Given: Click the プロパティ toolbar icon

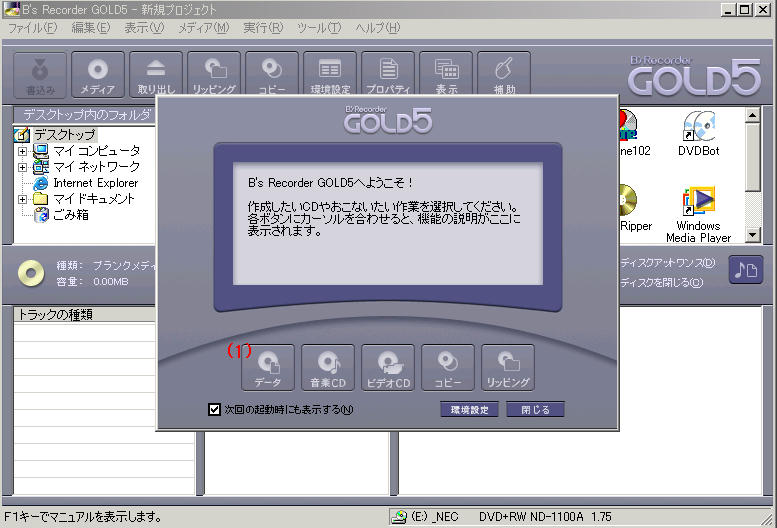Looking at the screenshot, I should 388,73.
